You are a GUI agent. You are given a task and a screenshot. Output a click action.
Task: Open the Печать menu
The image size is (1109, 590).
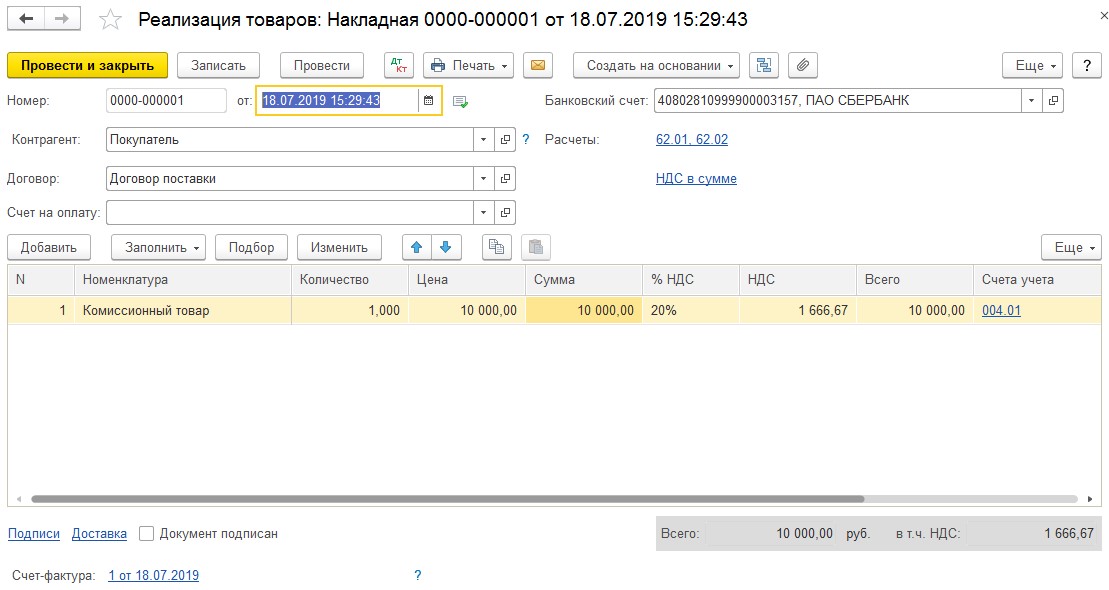(468, 65)
